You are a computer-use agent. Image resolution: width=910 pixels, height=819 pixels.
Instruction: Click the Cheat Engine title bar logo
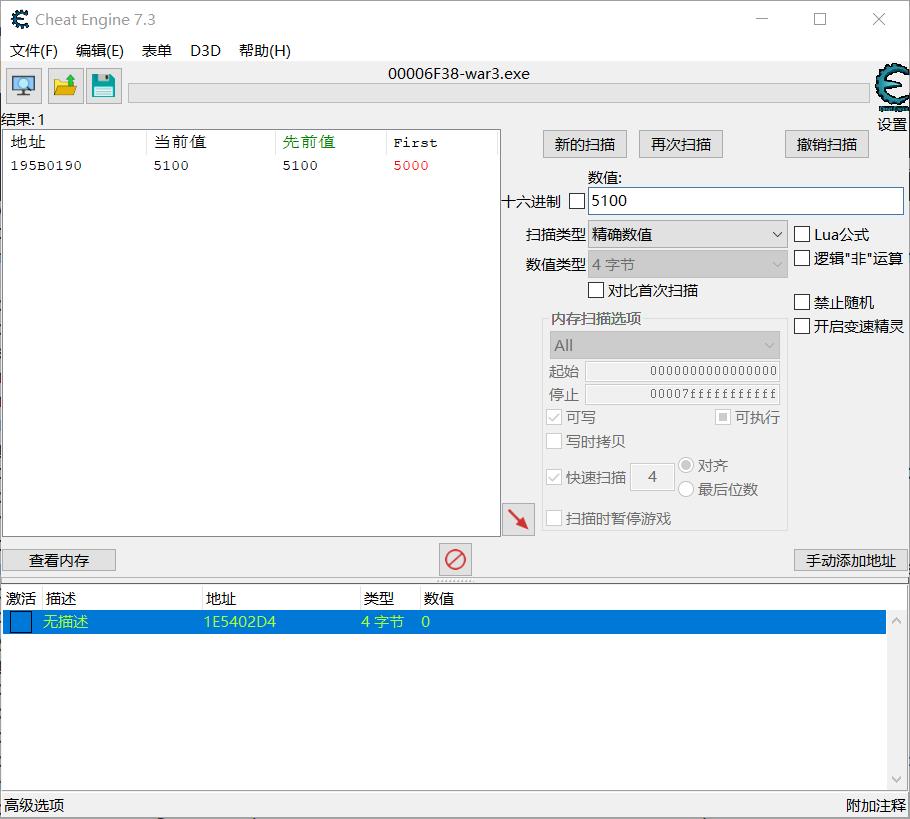(19, 19)
